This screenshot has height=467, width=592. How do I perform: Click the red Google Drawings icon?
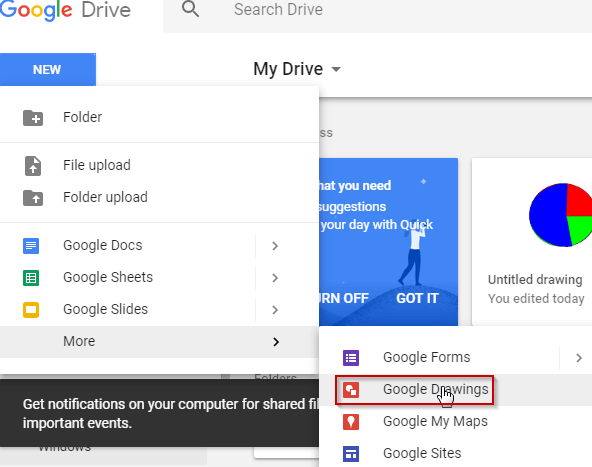[x=351, y=390]
